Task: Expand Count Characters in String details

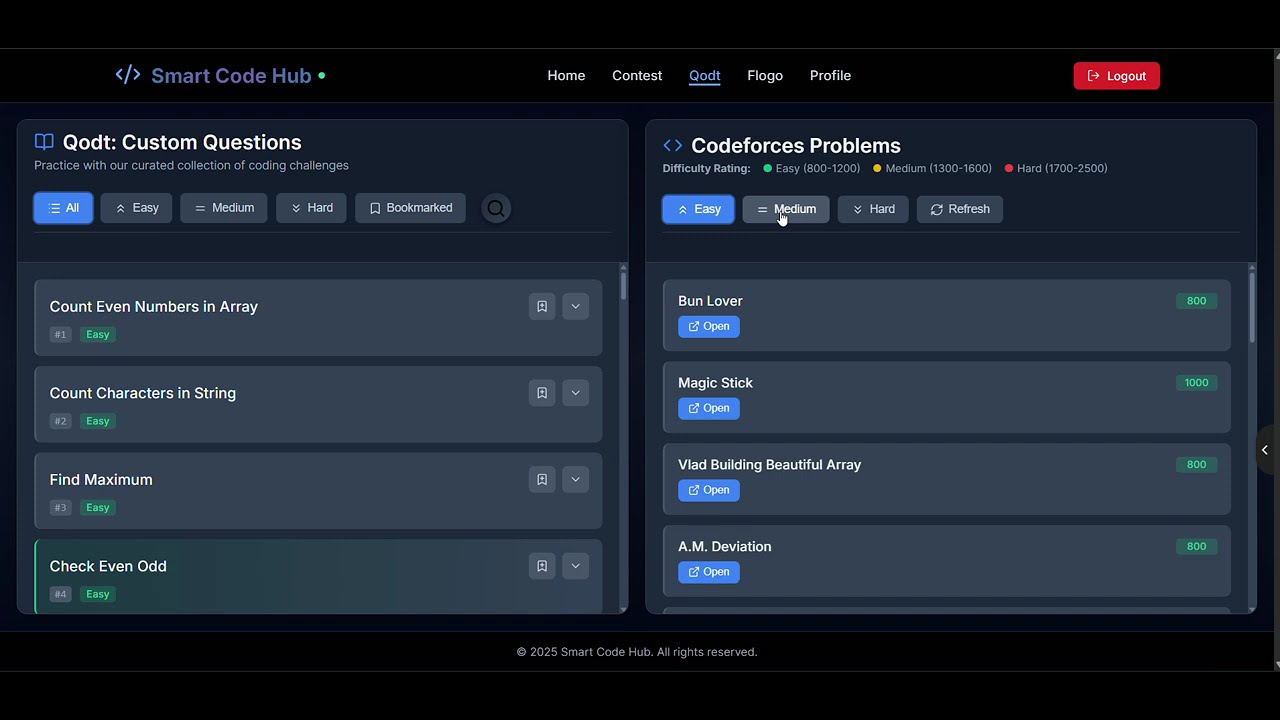Action: 575,393
